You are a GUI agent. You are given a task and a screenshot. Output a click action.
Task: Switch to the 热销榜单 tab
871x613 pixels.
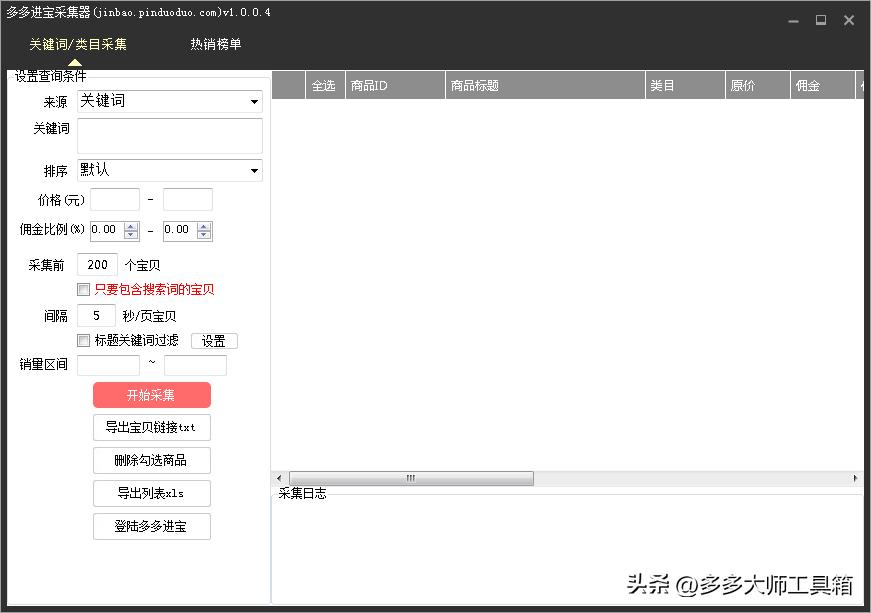(214, 44)
